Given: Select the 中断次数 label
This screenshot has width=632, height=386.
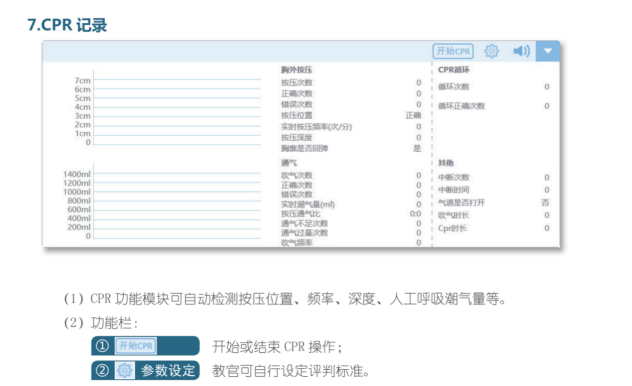Looking at the screenshot, I should point(454,177).
